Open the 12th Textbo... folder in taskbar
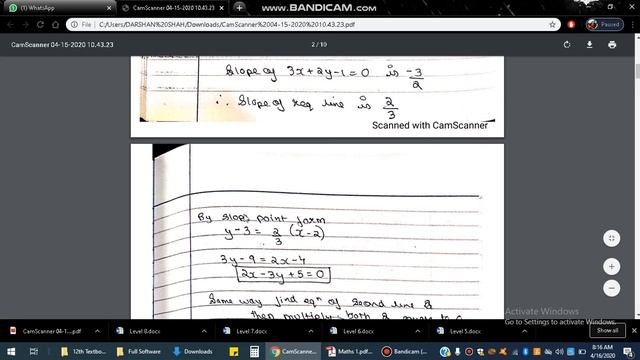Image resolution: width=640 pixels, height=360 pixels. [83, 351]
